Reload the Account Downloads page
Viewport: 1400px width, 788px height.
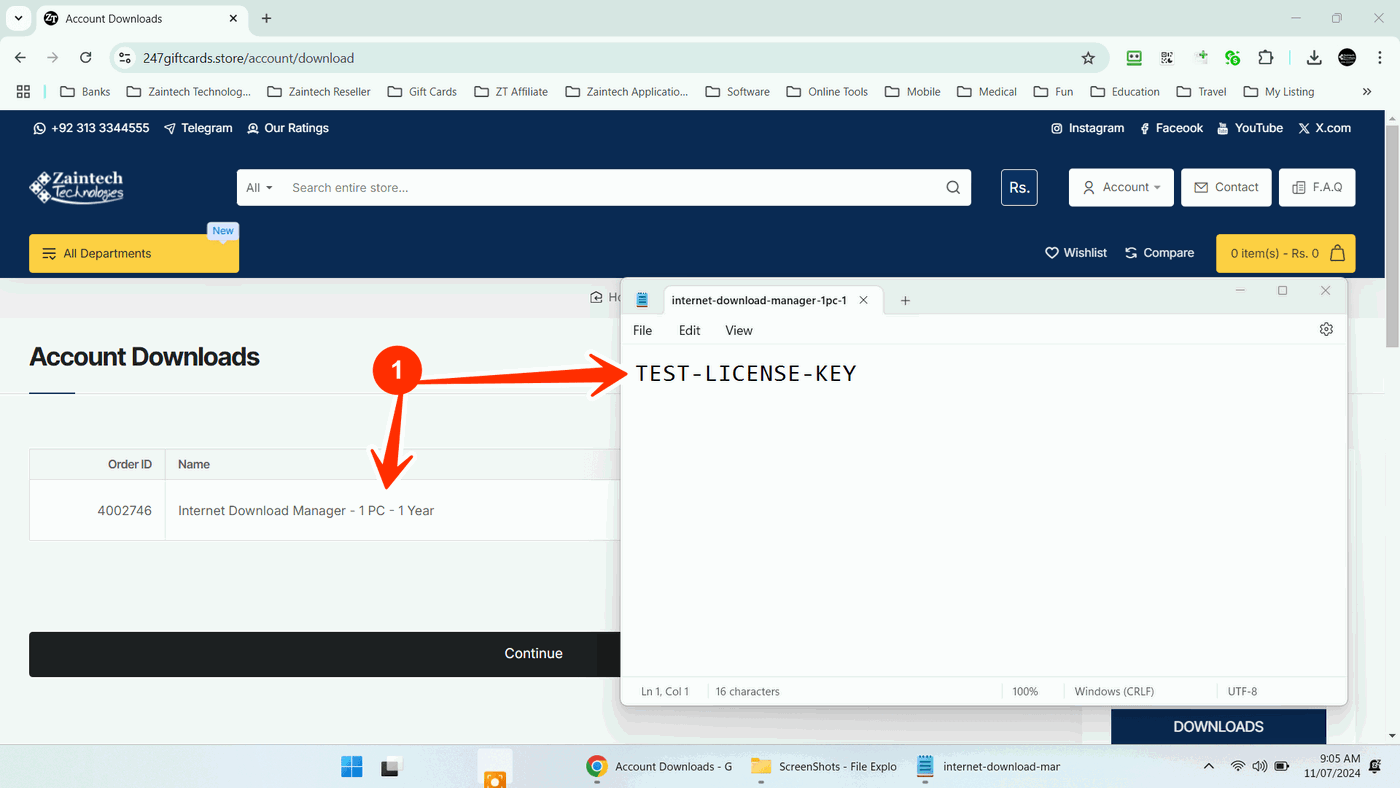coord(86,58)
